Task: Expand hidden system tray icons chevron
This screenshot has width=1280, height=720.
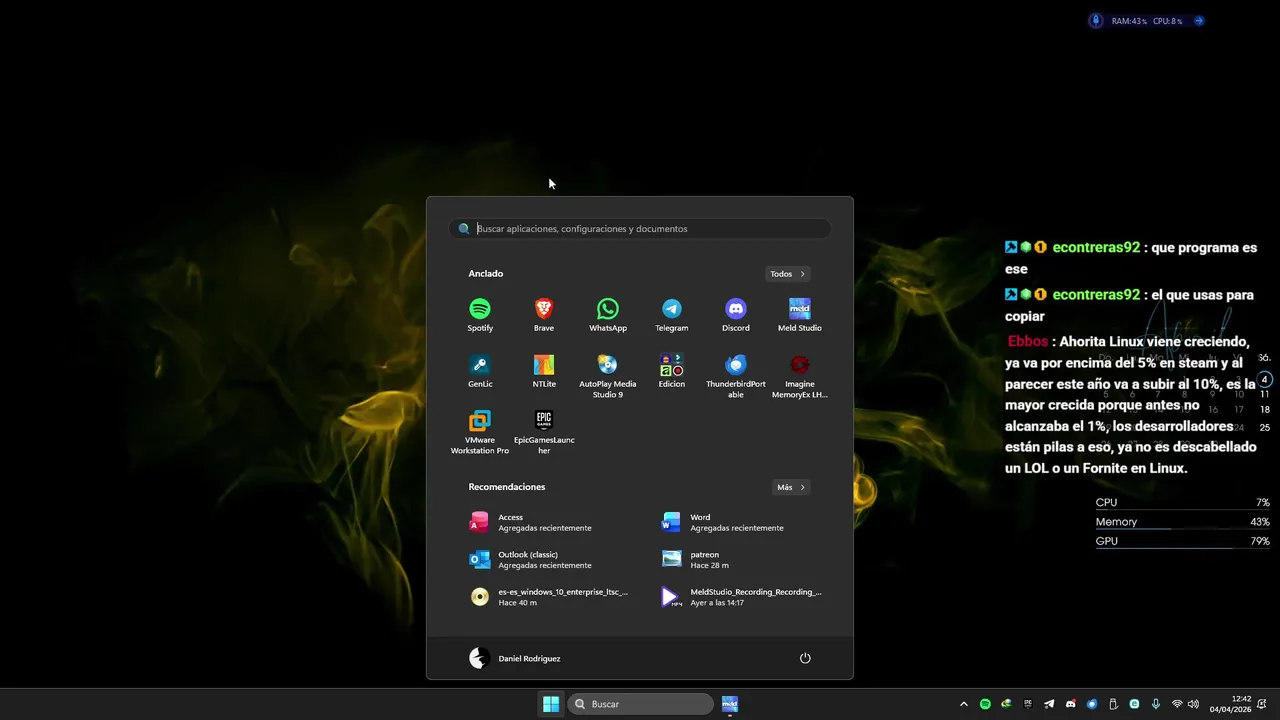Action: (x=964, y=704)
